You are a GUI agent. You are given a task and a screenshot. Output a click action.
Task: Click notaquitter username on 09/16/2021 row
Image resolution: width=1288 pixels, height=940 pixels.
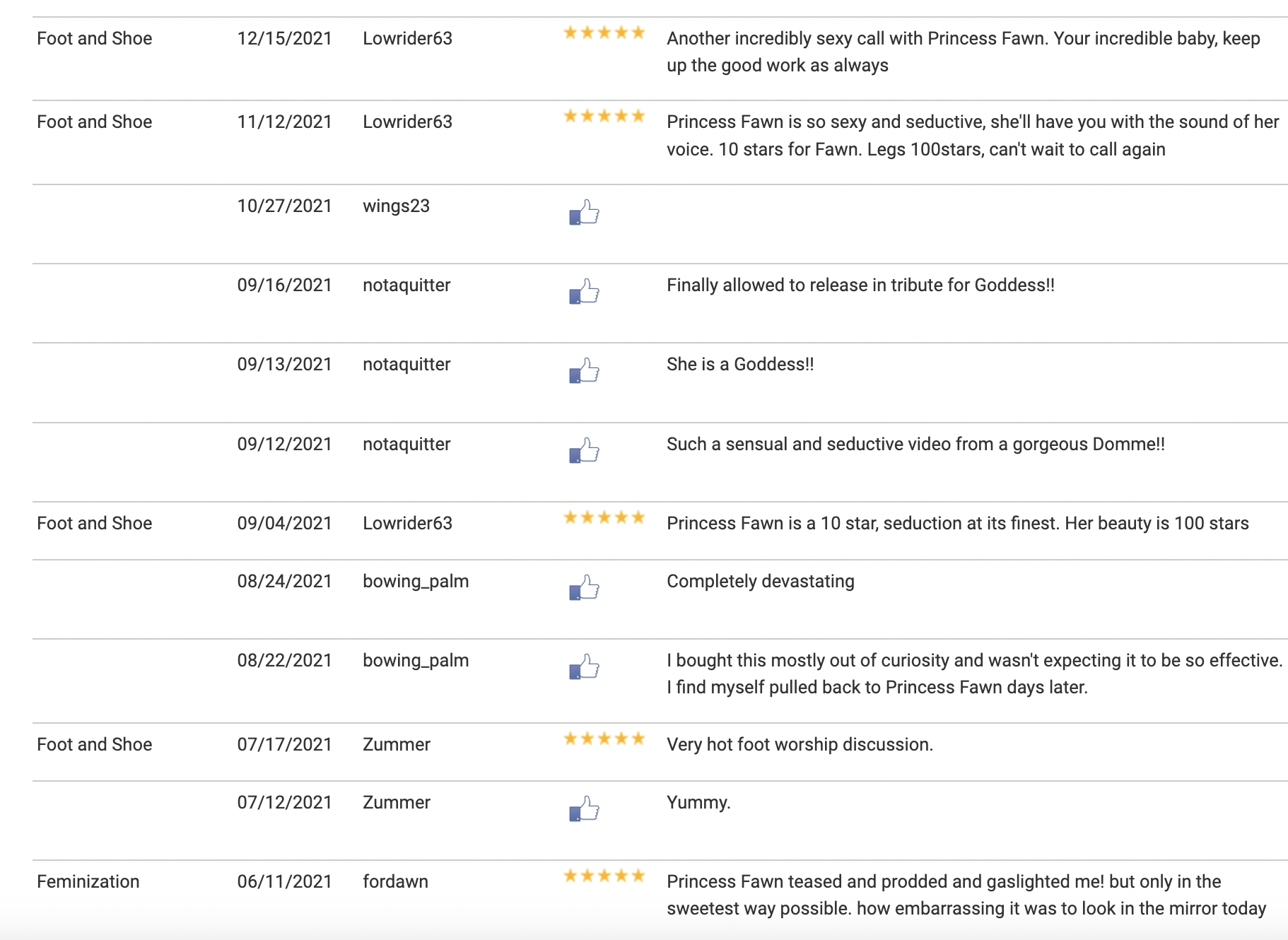pos(406,285)
